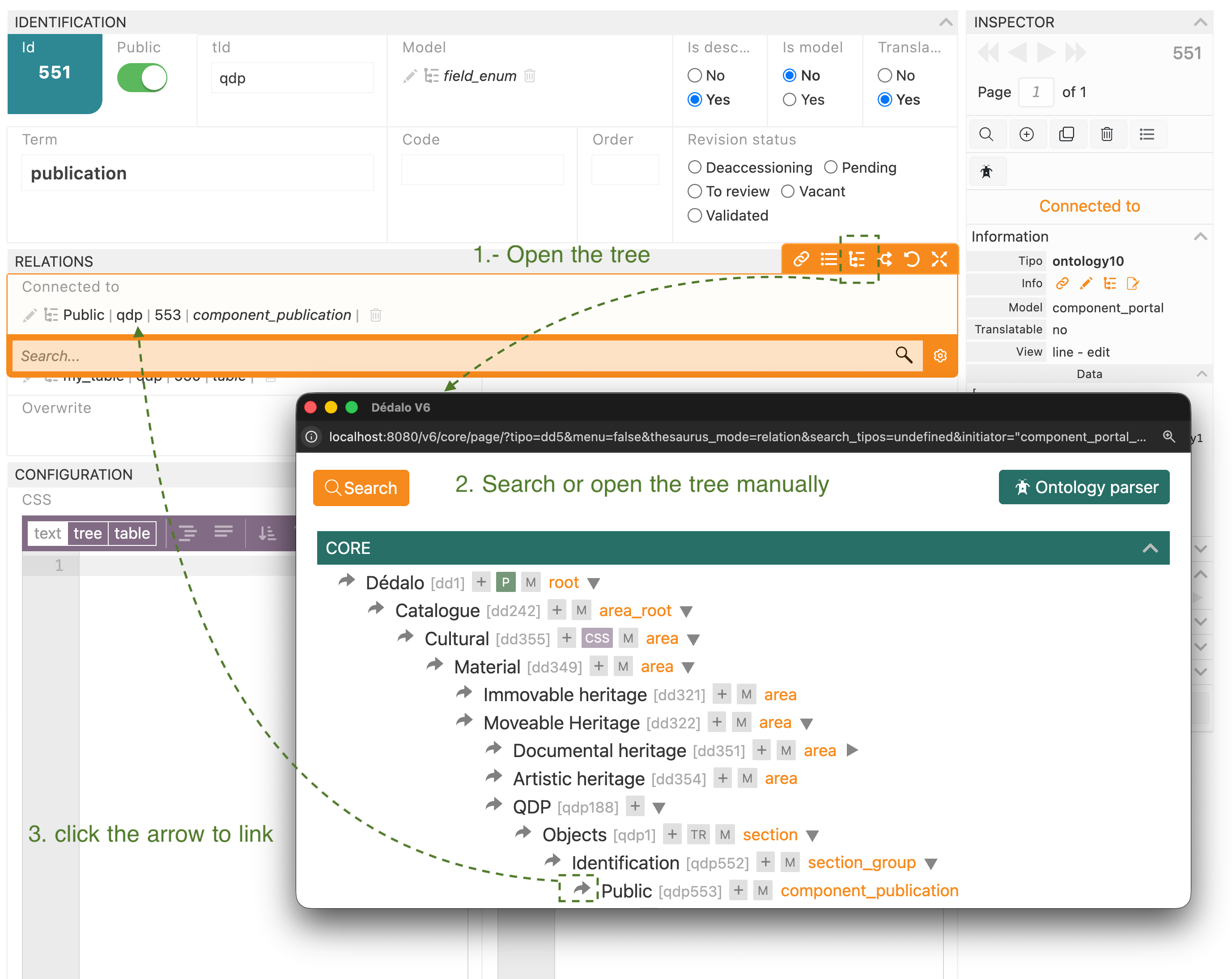Collapse the CORE section chevron
The width and height of the screenshot is (1232, 979).
pos(1150,548)
